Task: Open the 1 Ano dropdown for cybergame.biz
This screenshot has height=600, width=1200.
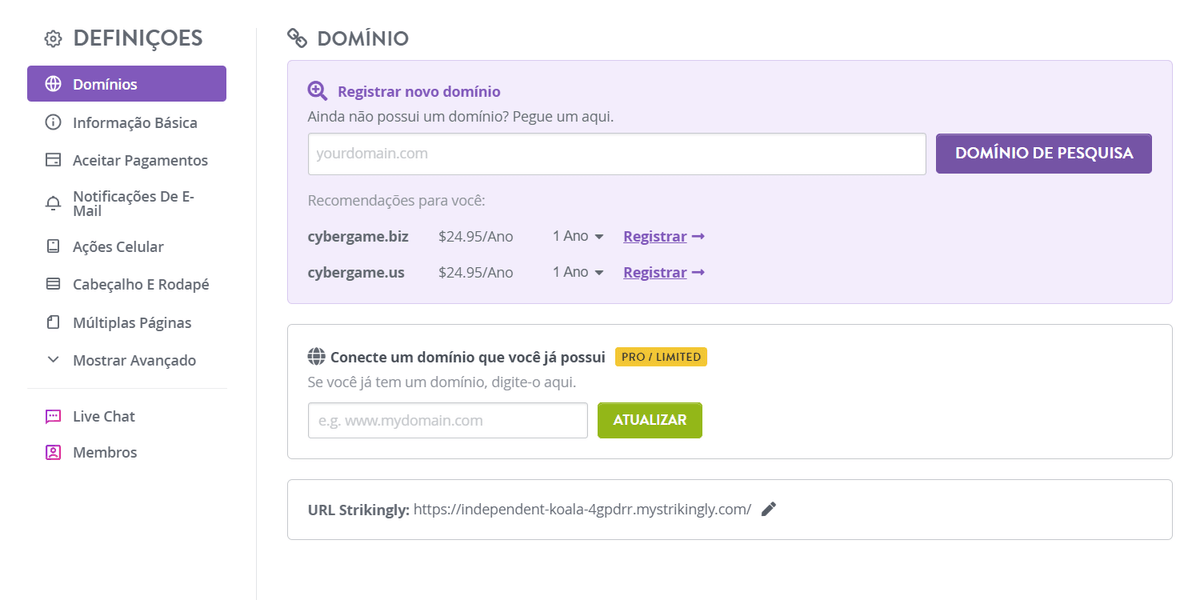Action: [x=578, y=237]
